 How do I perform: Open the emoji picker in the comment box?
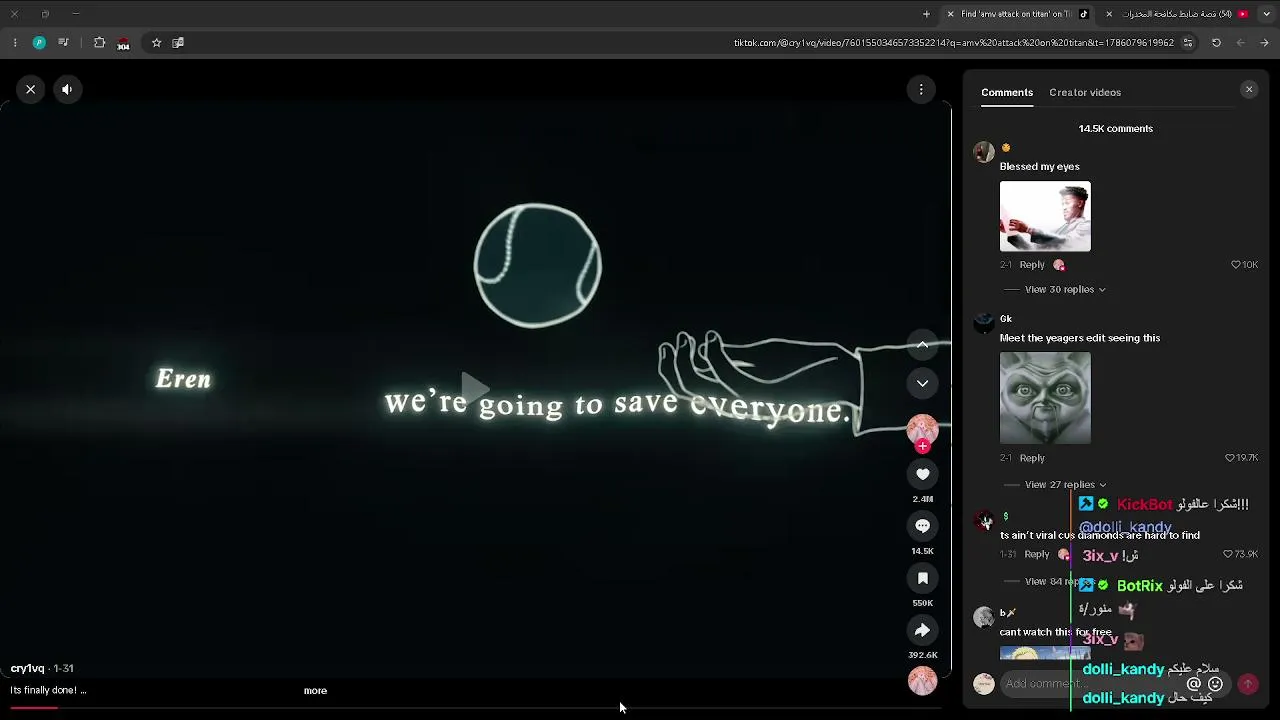[1216, 684]
